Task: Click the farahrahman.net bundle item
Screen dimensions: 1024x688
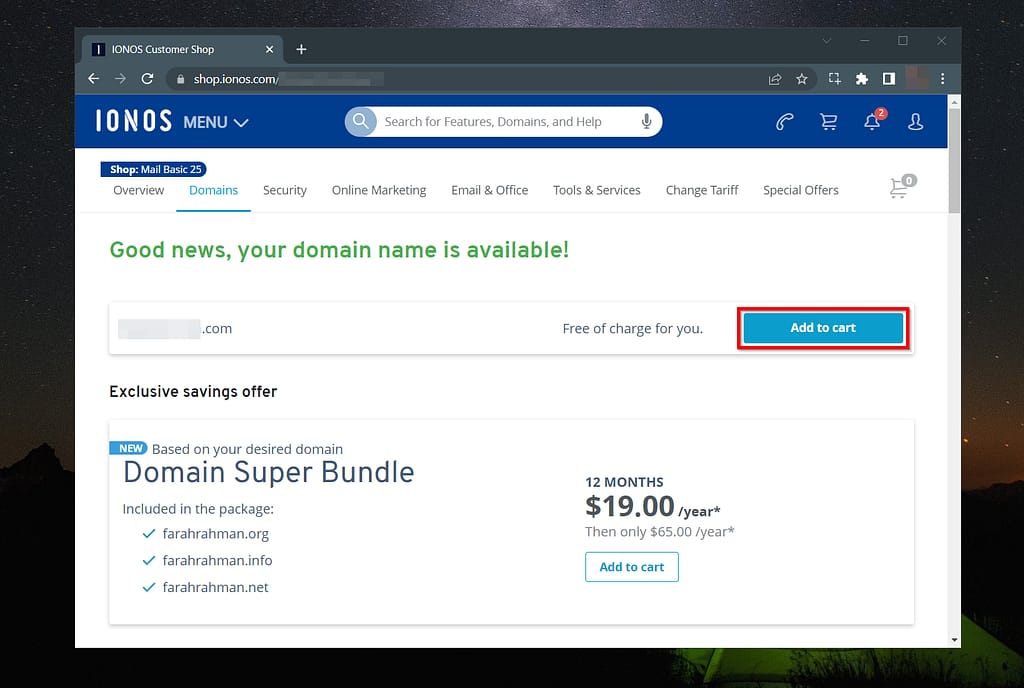Action: (216, 587)
